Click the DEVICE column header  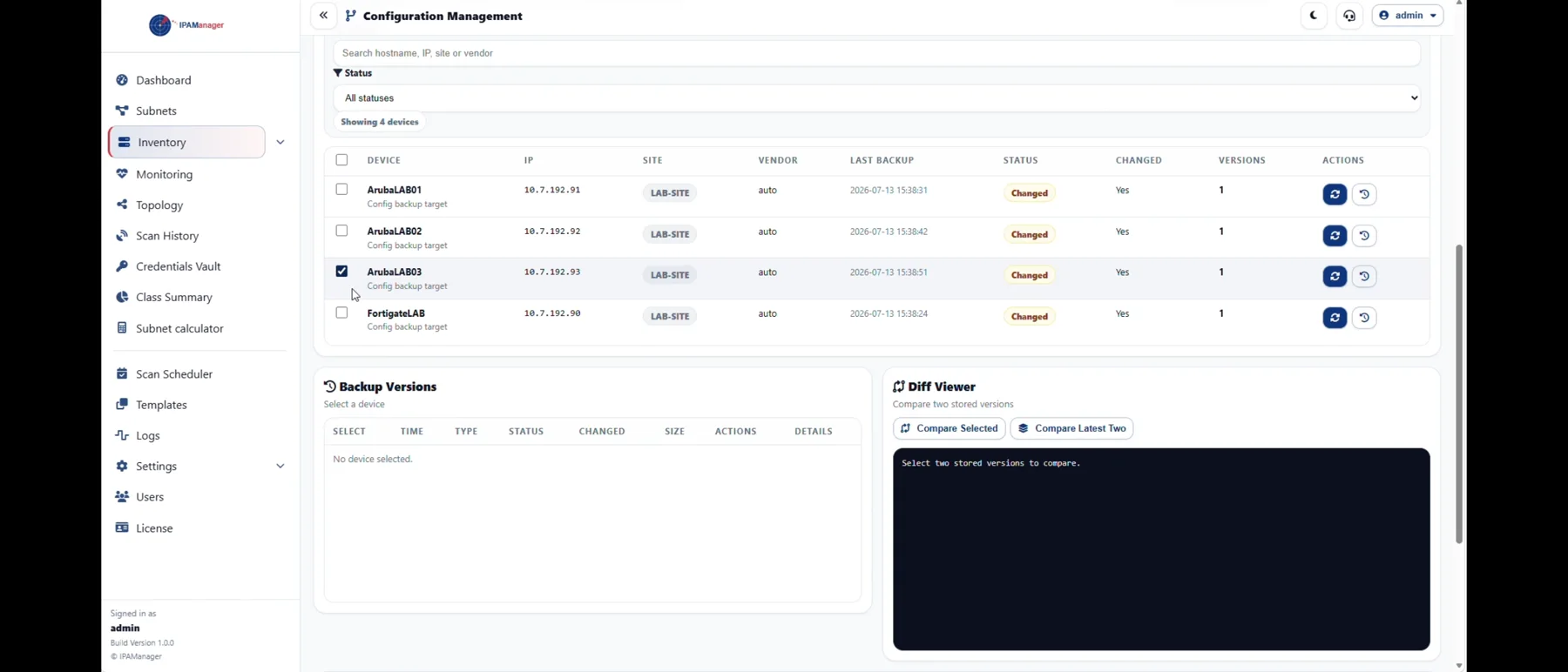(384, 160)
